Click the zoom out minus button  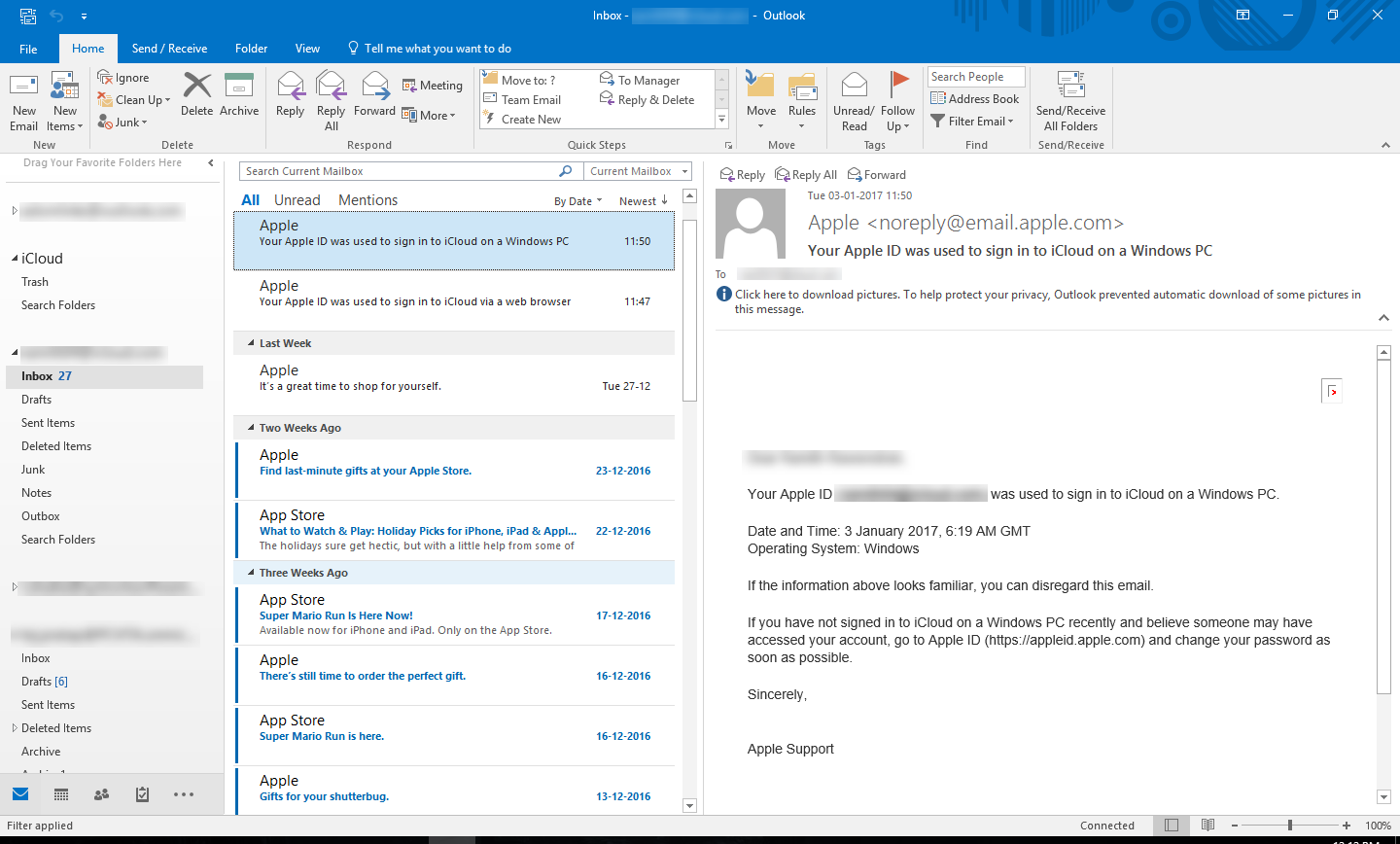pos(1234,826)
